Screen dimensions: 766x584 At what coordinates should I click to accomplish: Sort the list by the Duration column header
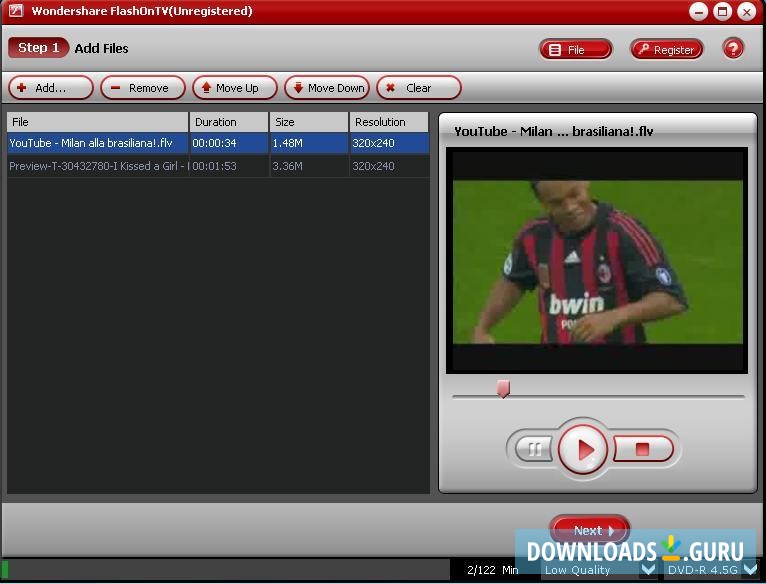point(229,122)
